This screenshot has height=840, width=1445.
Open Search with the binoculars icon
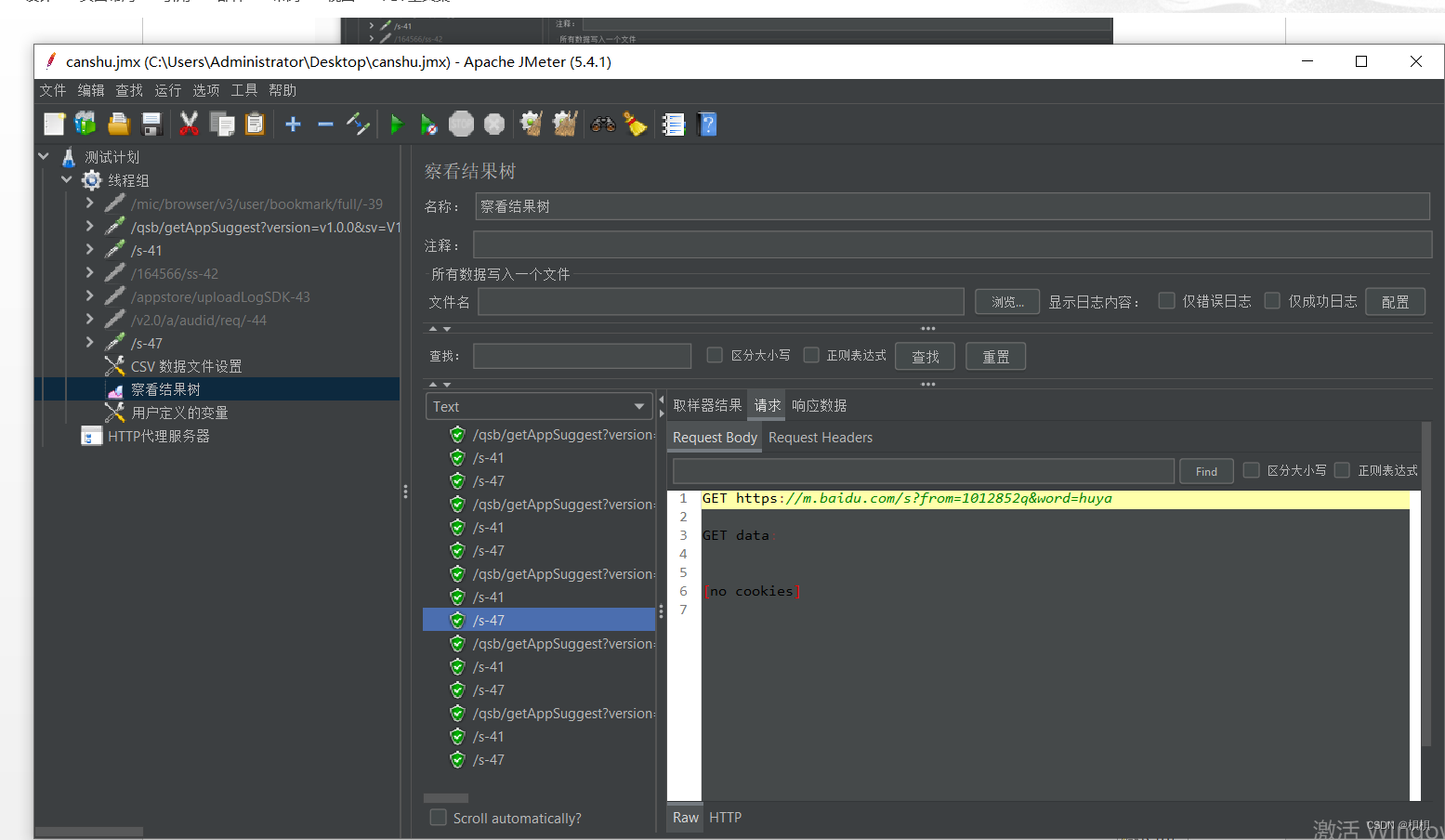pos(603,124)
